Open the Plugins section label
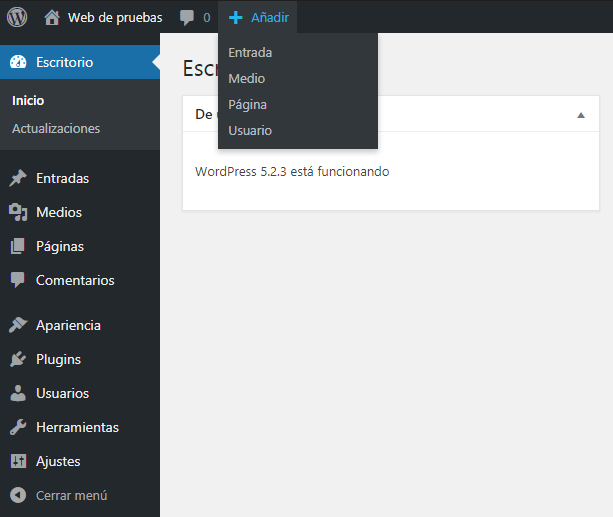Image resolution: width=613 pixels, height=517 pixels. pos(58,360)
